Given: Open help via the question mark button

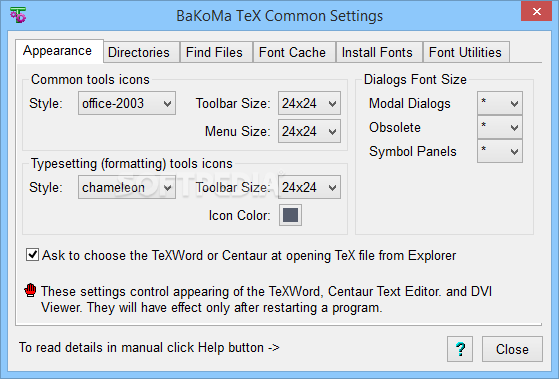Looking at the screenshot, I should tap(460, 349).
